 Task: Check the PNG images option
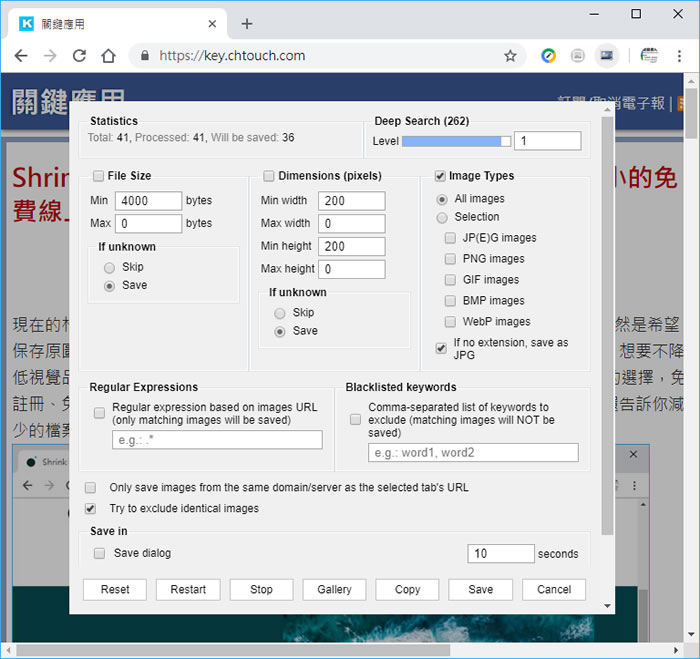[x=451, y=259]
